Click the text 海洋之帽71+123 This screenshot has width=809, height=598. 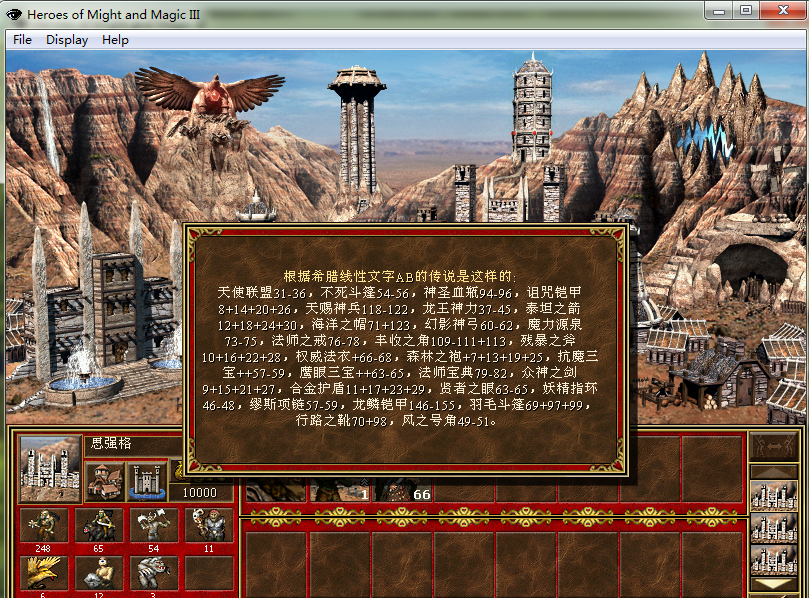click(361, 325)
